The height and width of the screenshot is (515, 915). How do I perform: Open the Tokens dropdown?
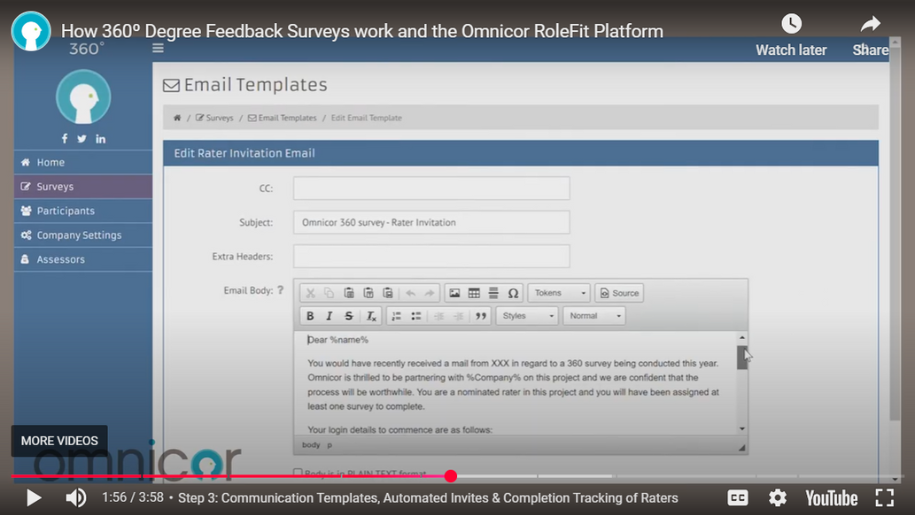pos(559,293)
